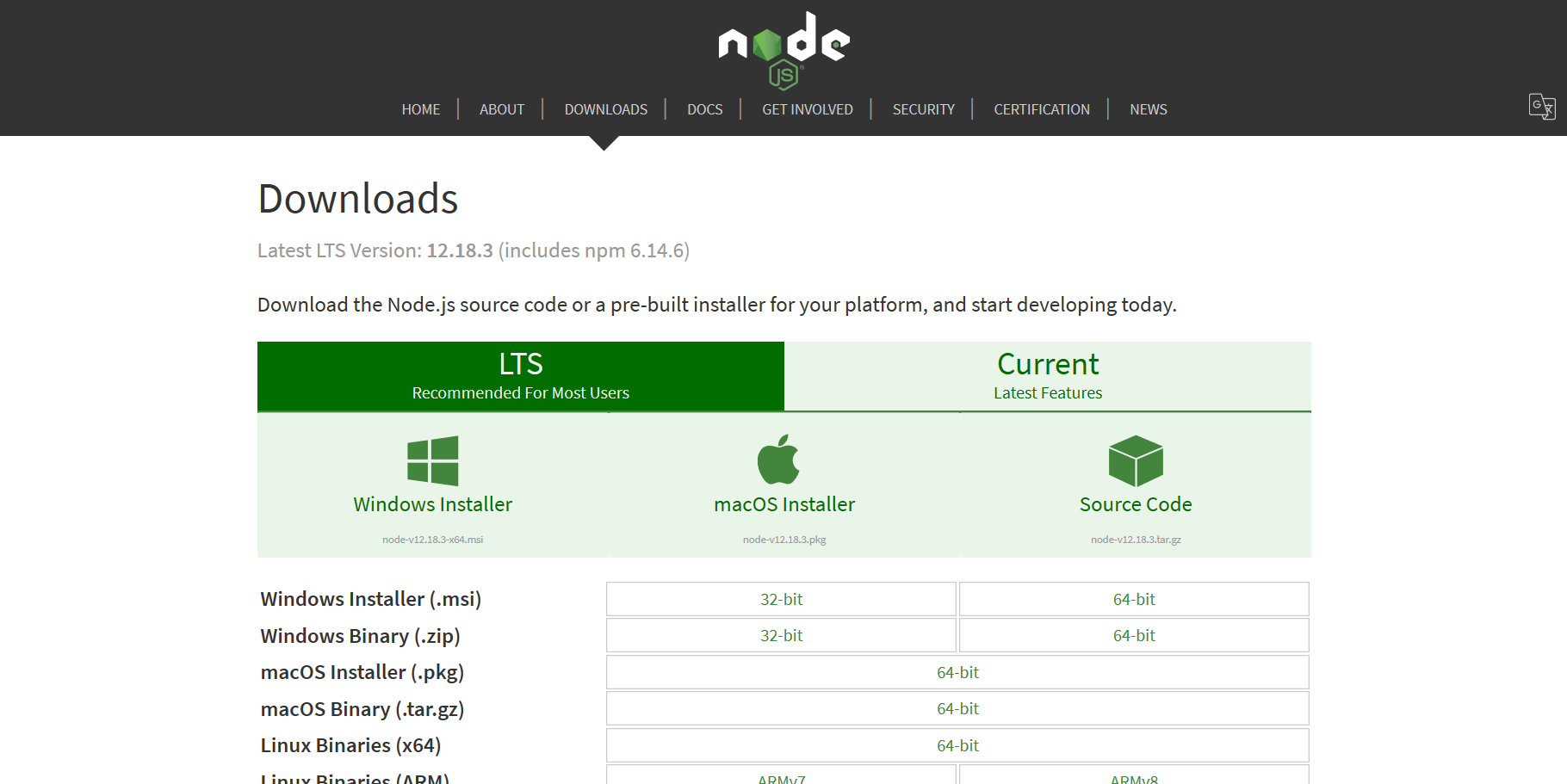
Task: Click the Node.js logo
Action: pos(784,50)
